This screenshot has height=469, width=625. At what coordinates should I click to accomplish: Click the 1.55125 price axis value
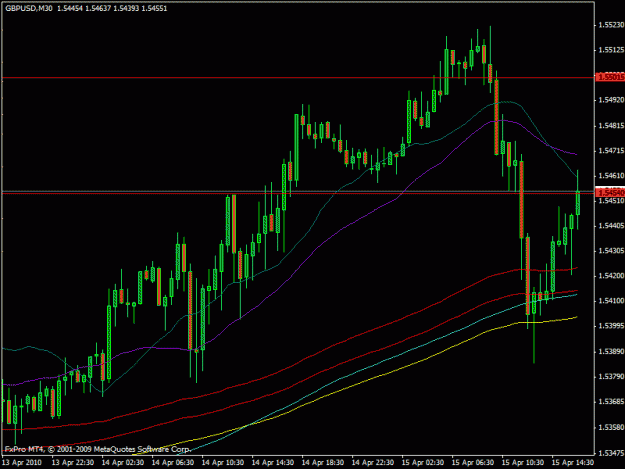click(611, 50)
